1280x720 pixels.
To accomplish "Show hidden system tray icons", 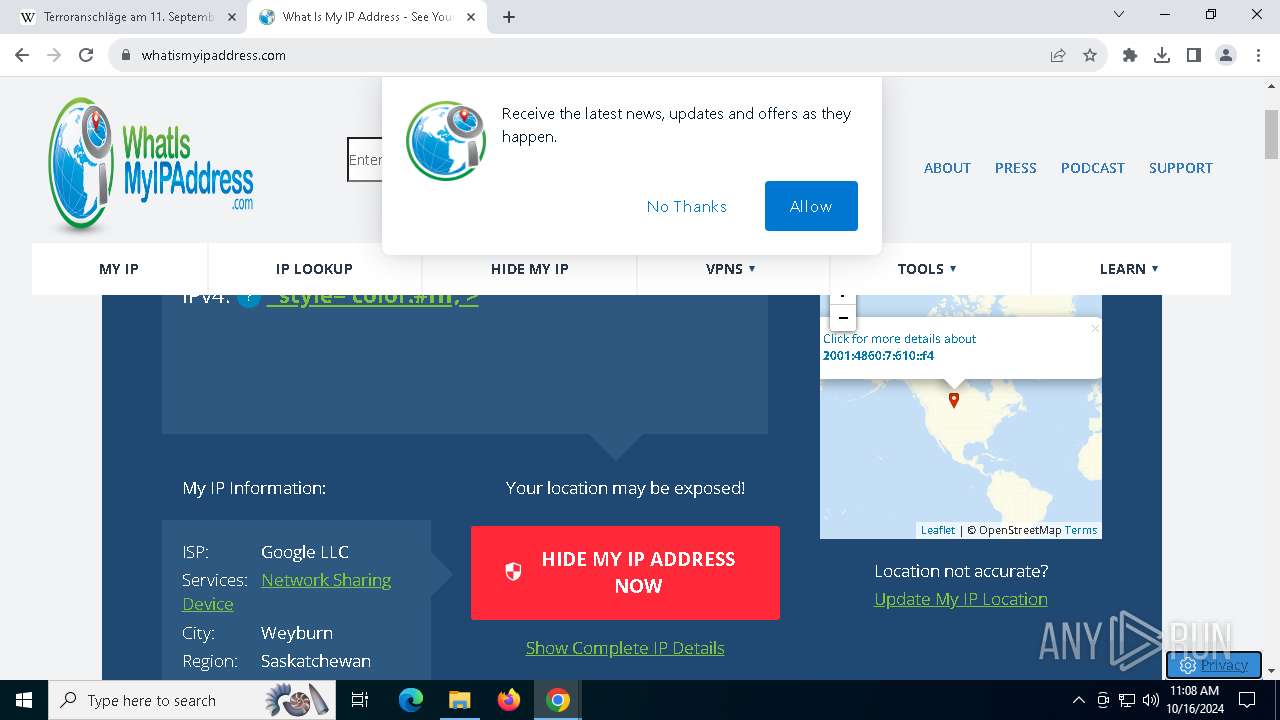I will [1078, 700].
